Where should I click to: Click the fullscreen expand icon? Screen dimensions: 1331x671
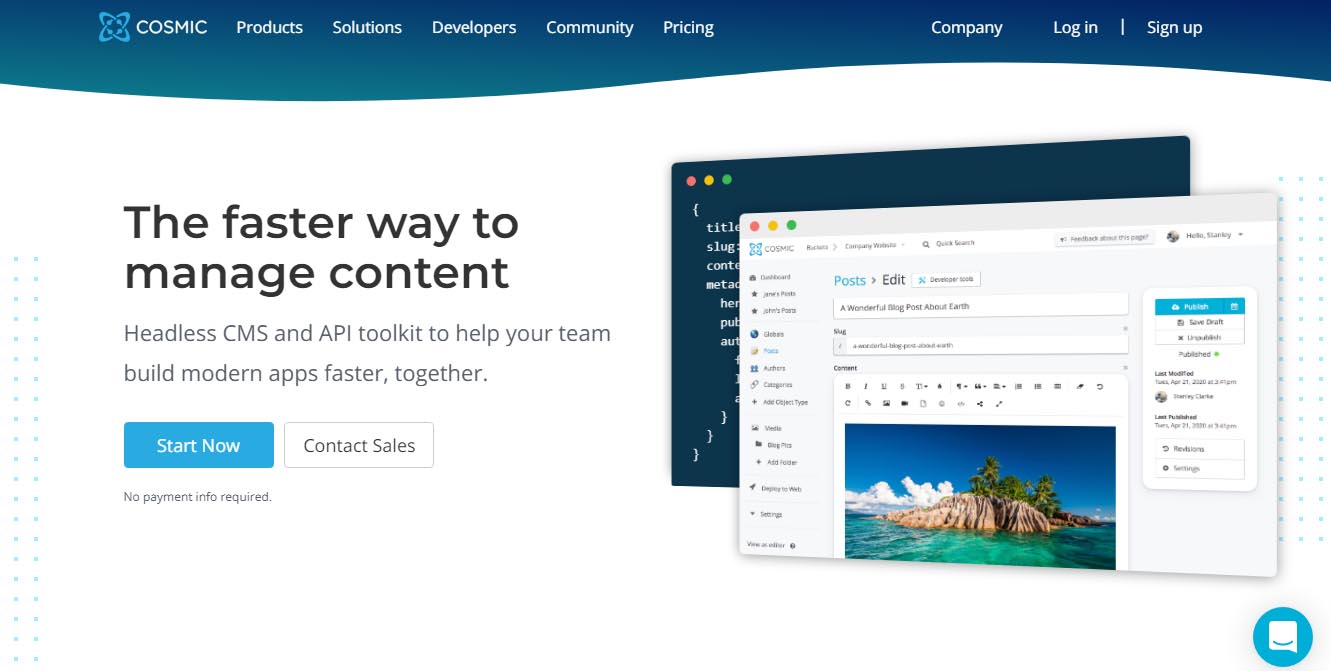click(999, 404)
